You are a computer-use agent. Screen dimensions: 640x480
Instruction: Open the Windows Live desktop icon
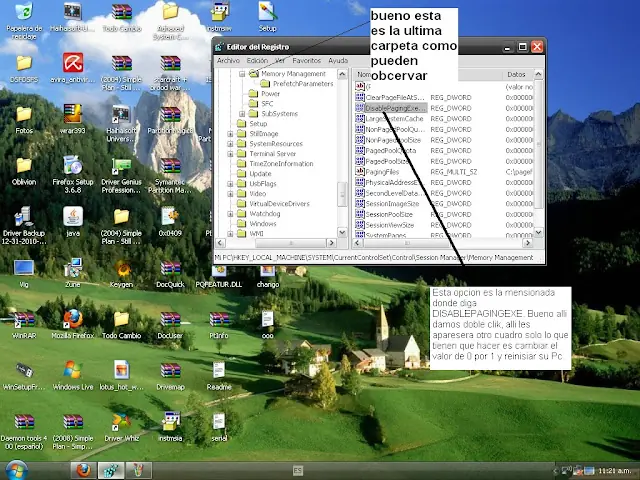[73, 376]
